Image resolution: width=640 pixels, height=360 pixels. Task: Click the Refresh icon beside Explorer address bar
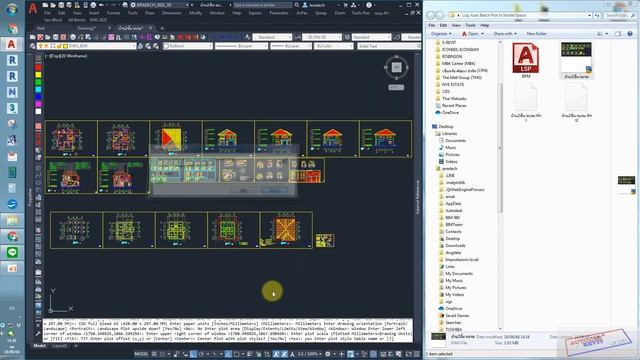coord(597,15)
